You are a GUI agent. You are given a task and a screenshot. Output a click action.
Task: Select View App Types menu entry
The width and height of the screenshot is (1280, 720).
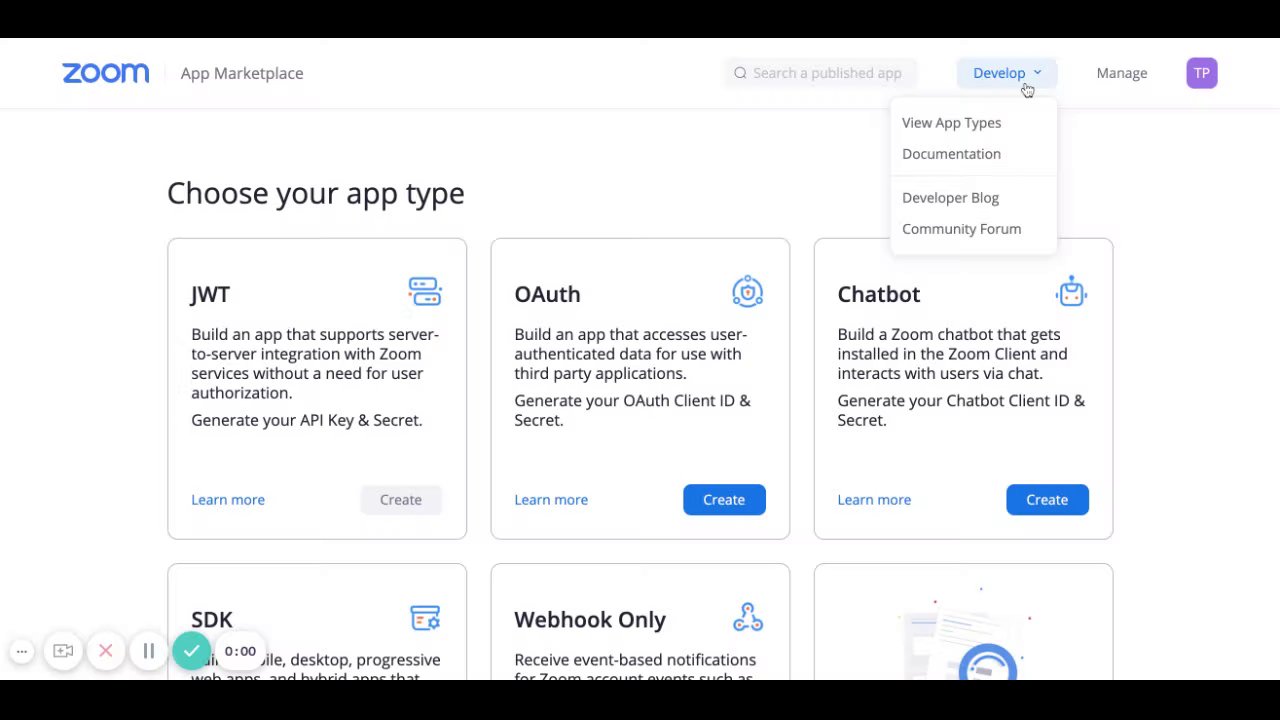[x=951, y=123]
